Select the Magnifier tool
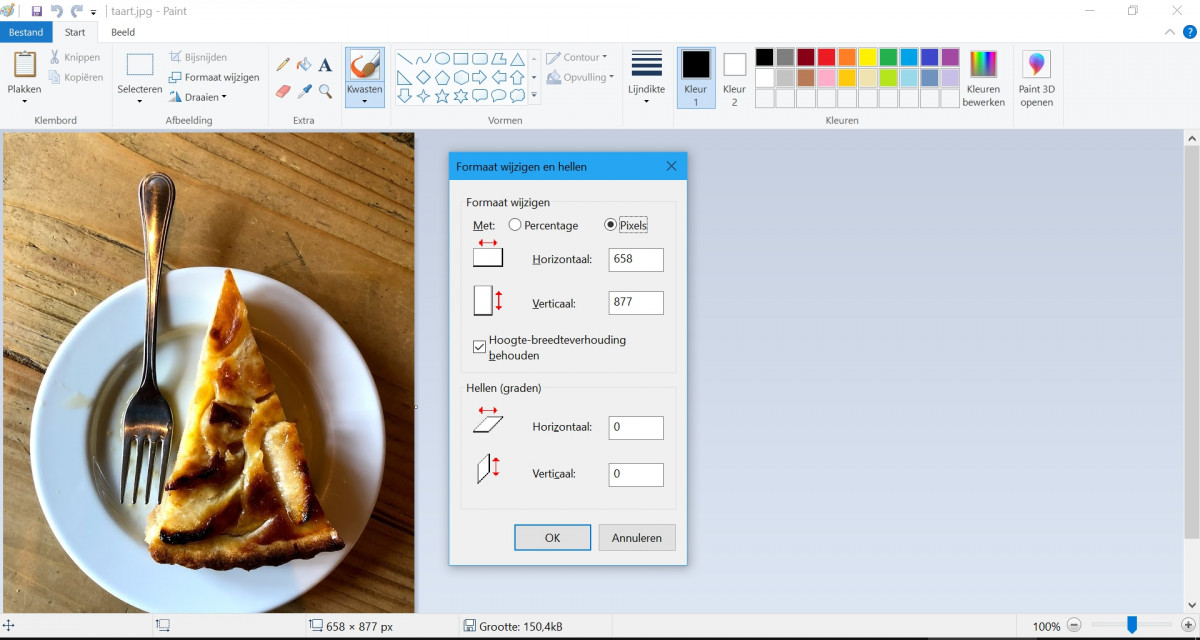This screenshot has height=640, width=1200. click(325, 91)
